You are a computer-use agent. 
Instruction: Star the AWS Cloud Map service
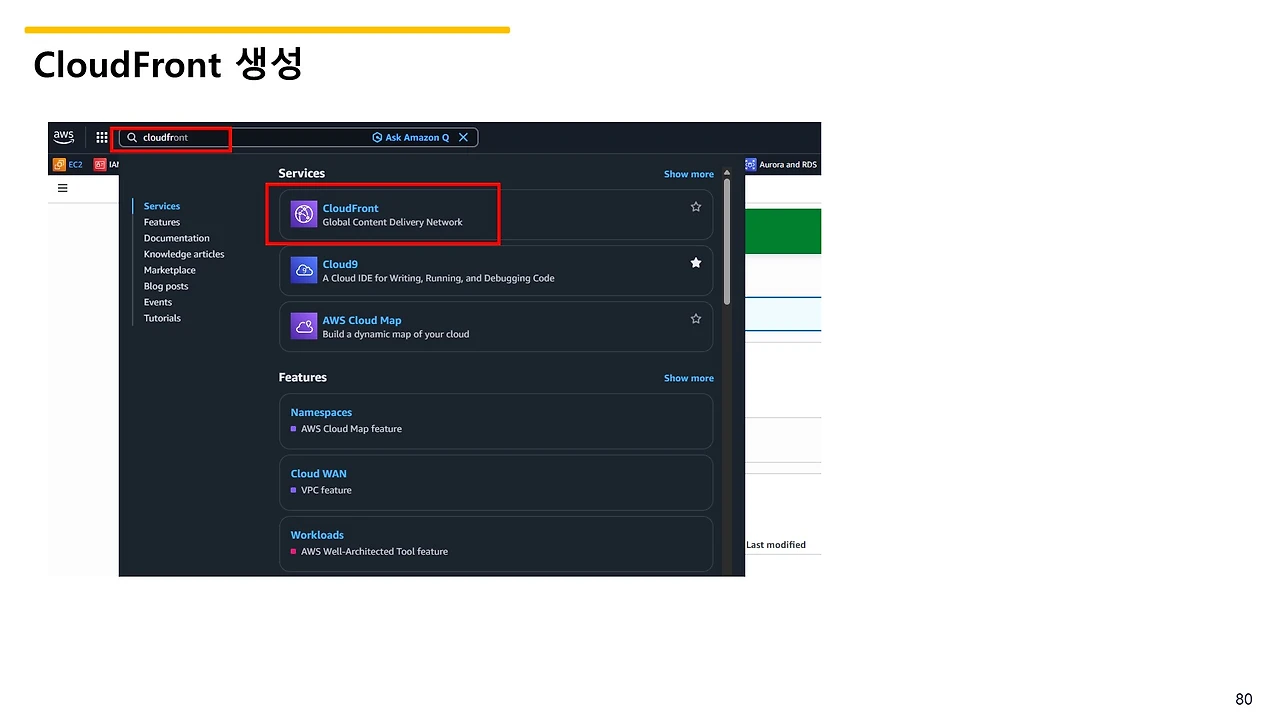pyautogui.click(x=696, y=319)
